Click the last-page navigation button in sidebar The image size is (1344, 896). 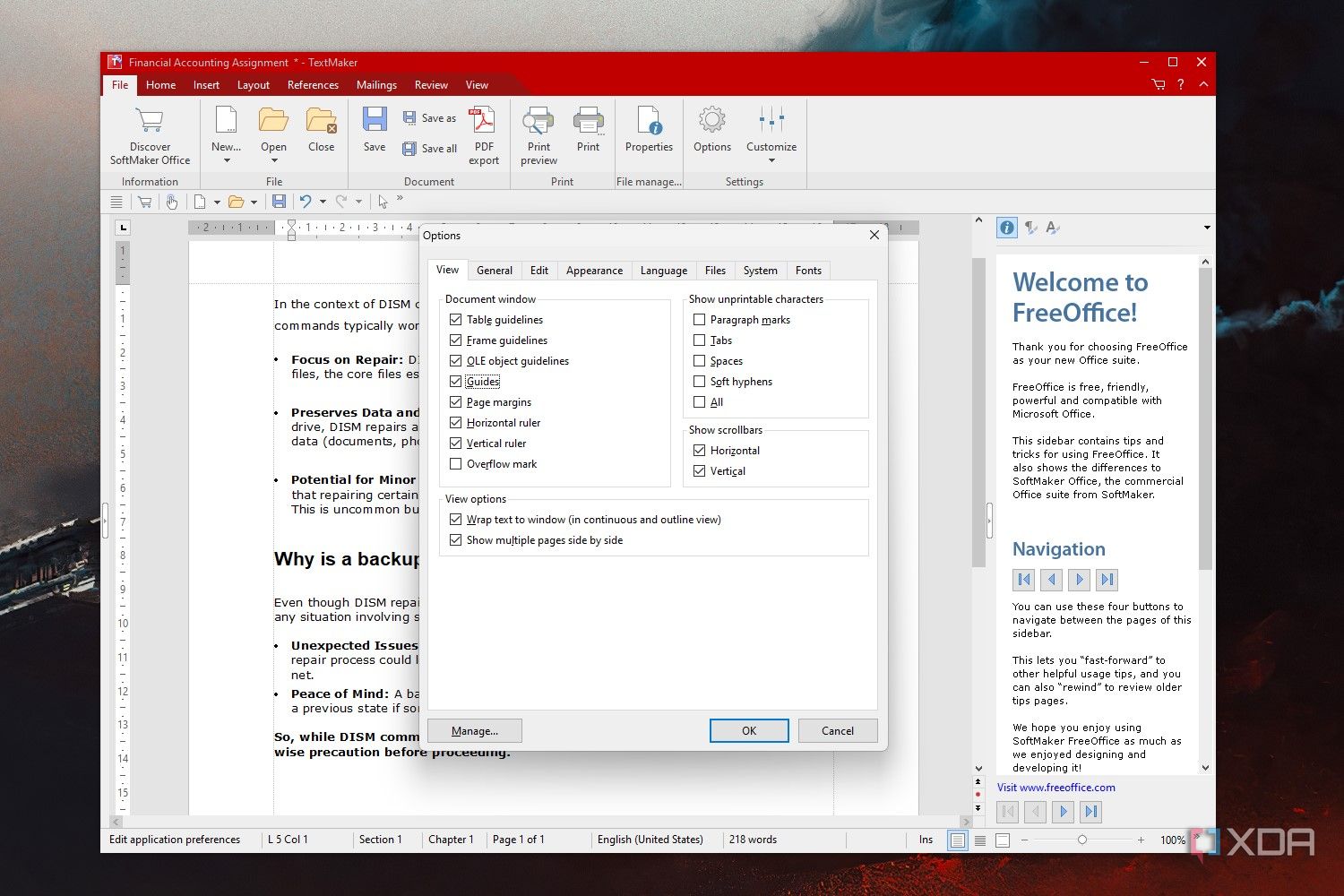point(1107,580)
